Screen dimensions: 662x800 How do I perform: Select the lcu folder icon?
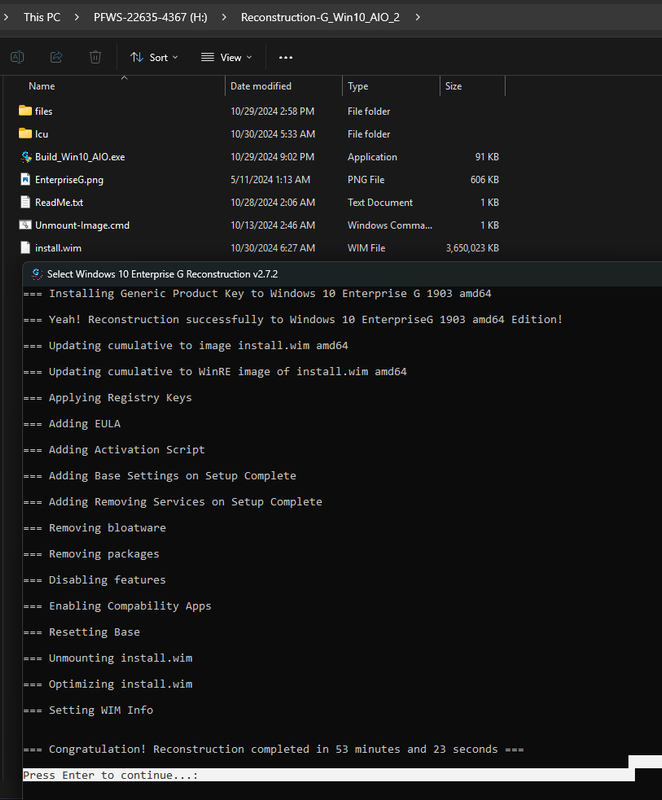pos(25,134)
